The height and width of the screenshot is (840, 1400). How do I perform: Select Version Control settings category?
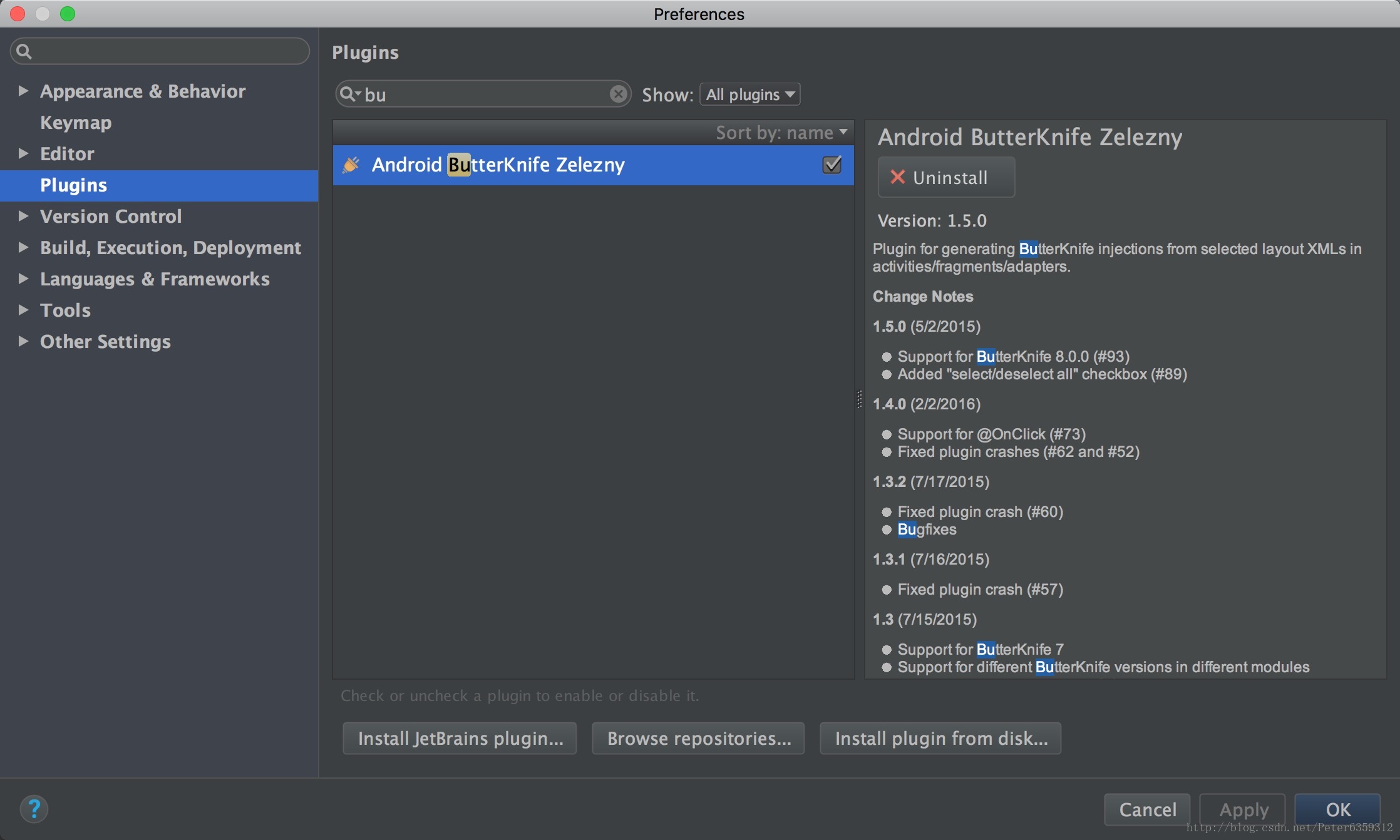(x=111, y=217)
